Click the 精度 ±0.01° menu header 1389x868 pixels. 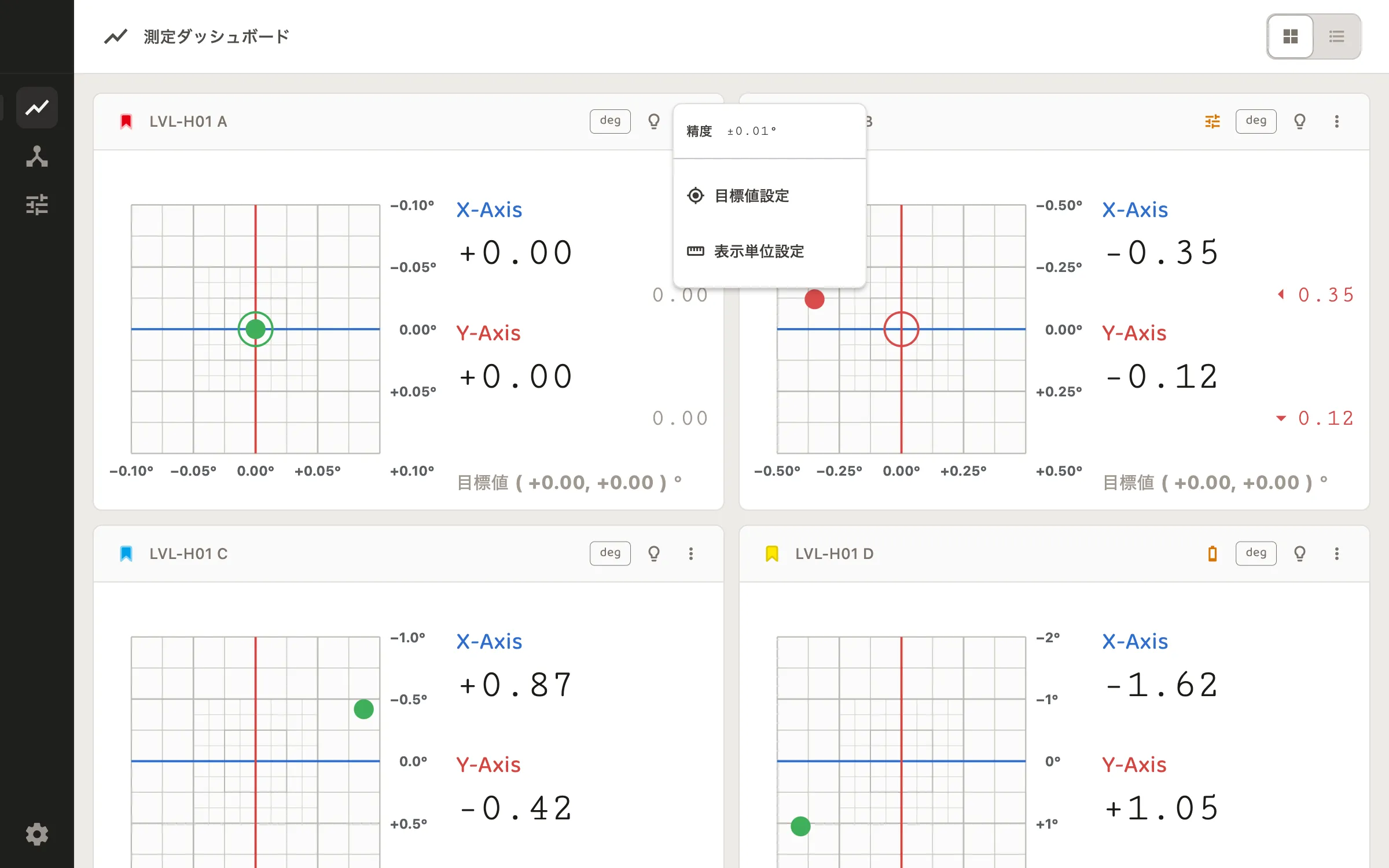click(770, 131)
